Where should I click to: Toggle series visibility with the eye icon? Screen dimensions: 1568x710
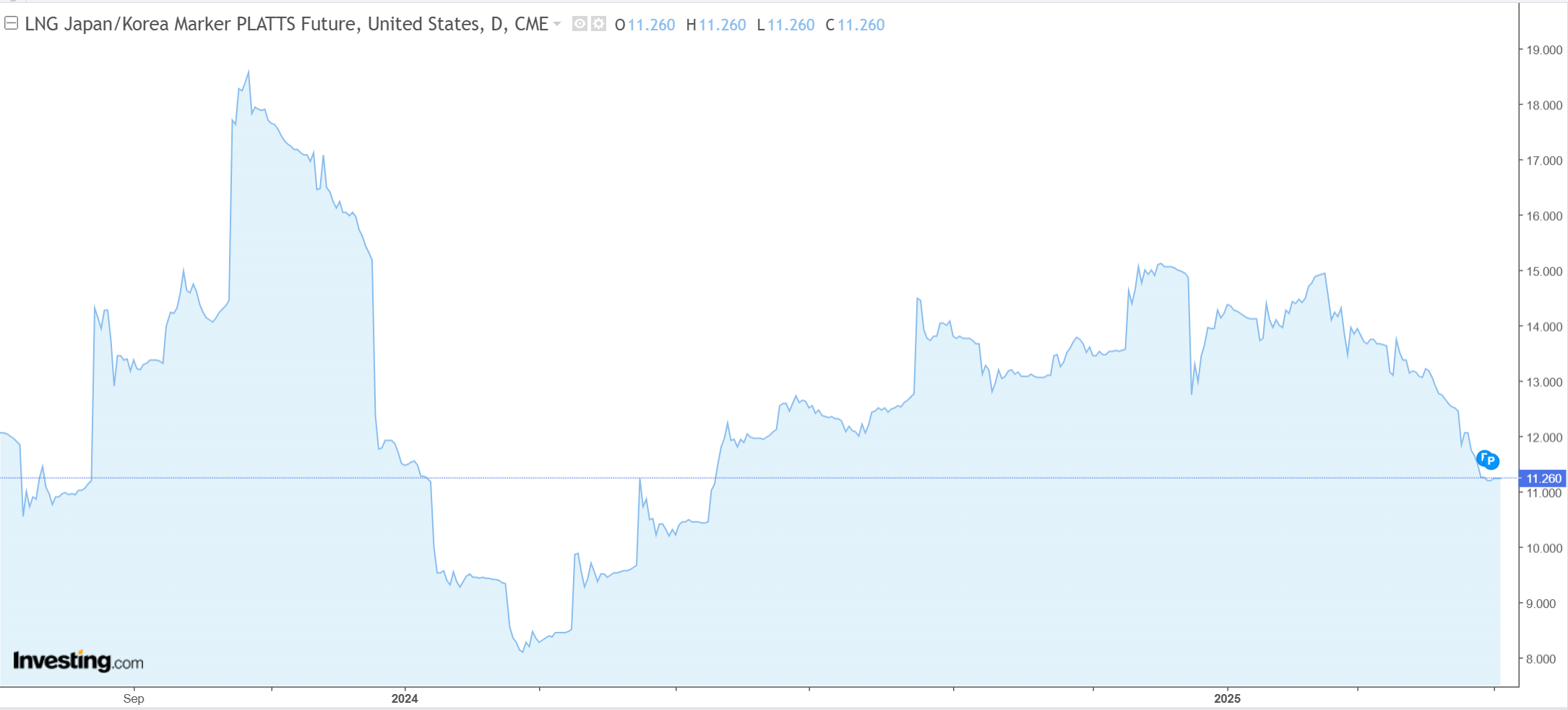(580, 25)
